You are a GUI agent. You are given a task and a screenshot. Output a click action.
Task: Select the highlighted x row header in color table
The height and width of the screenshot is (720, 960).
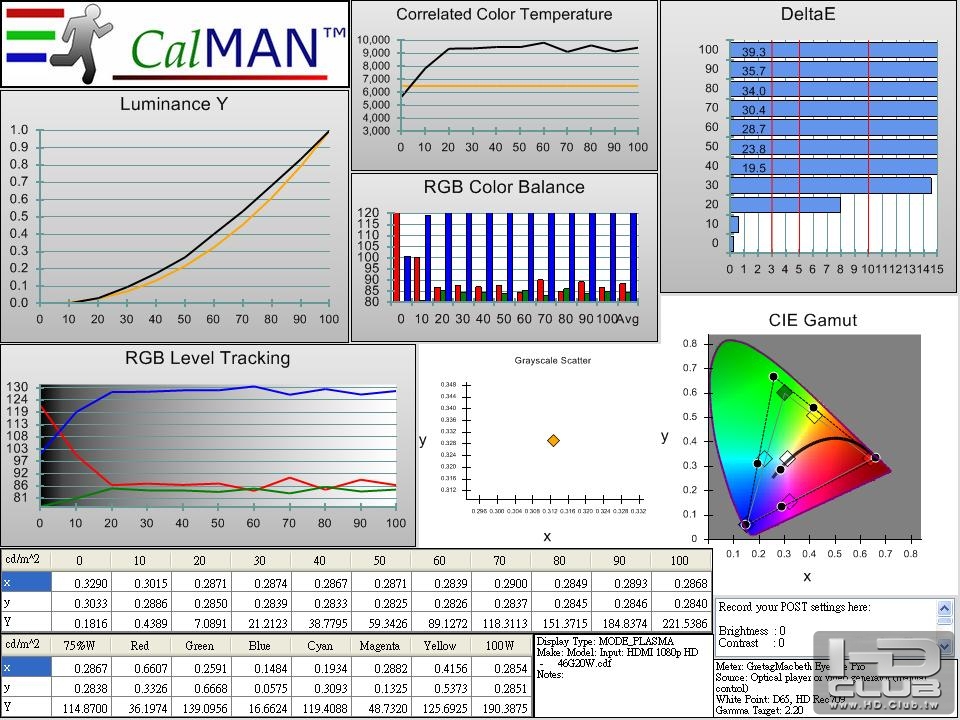click(26, 667)
